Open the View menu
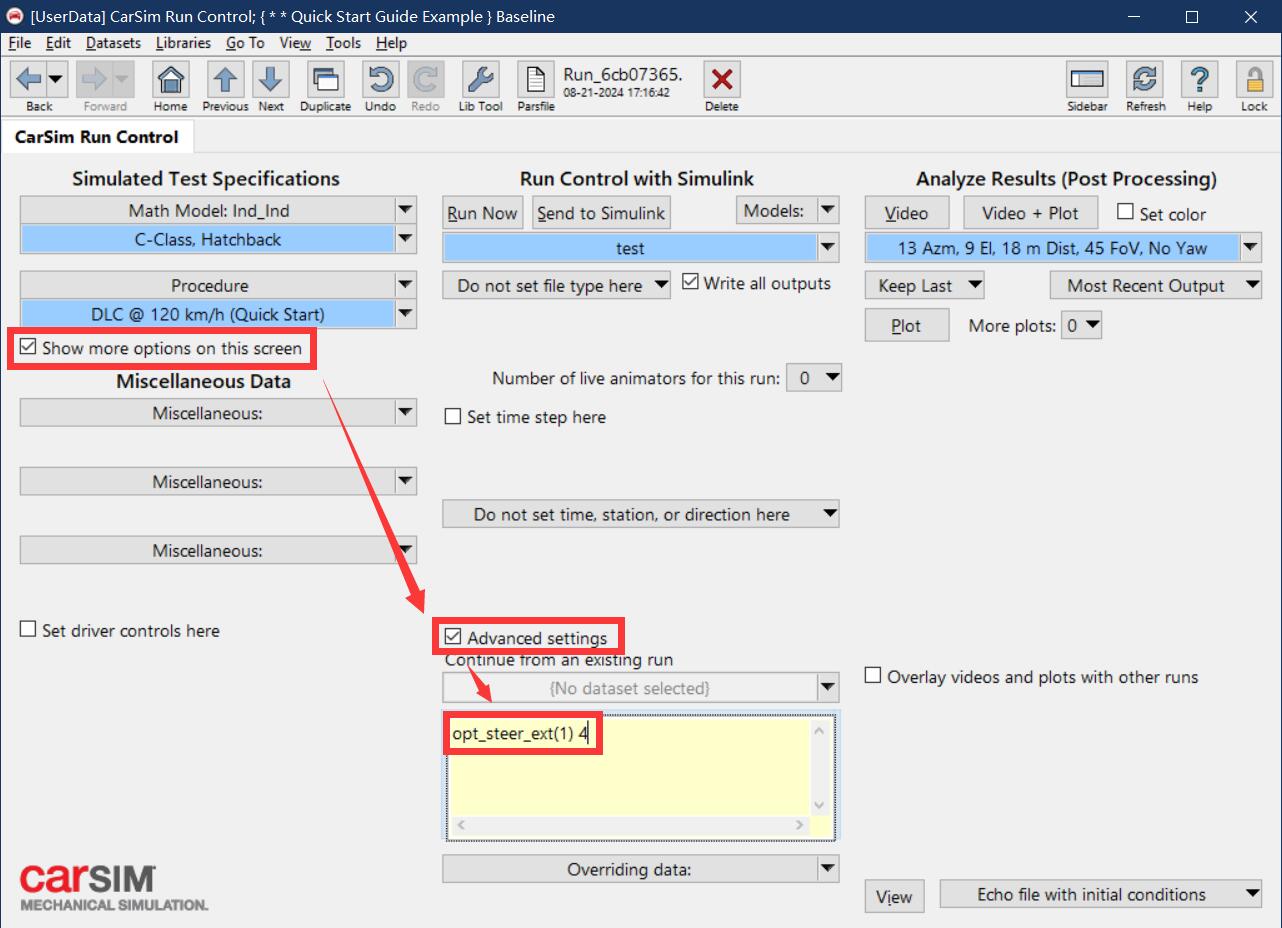 point(295,43)
